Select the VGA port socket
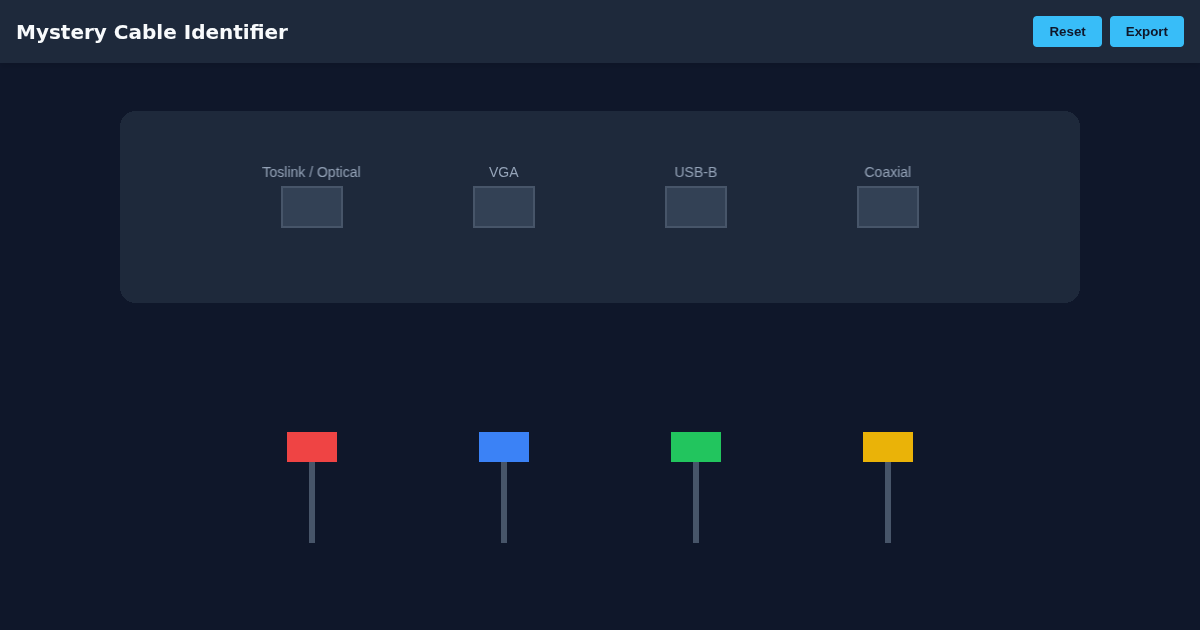The image size is (1200, 630). pos(504,207)
